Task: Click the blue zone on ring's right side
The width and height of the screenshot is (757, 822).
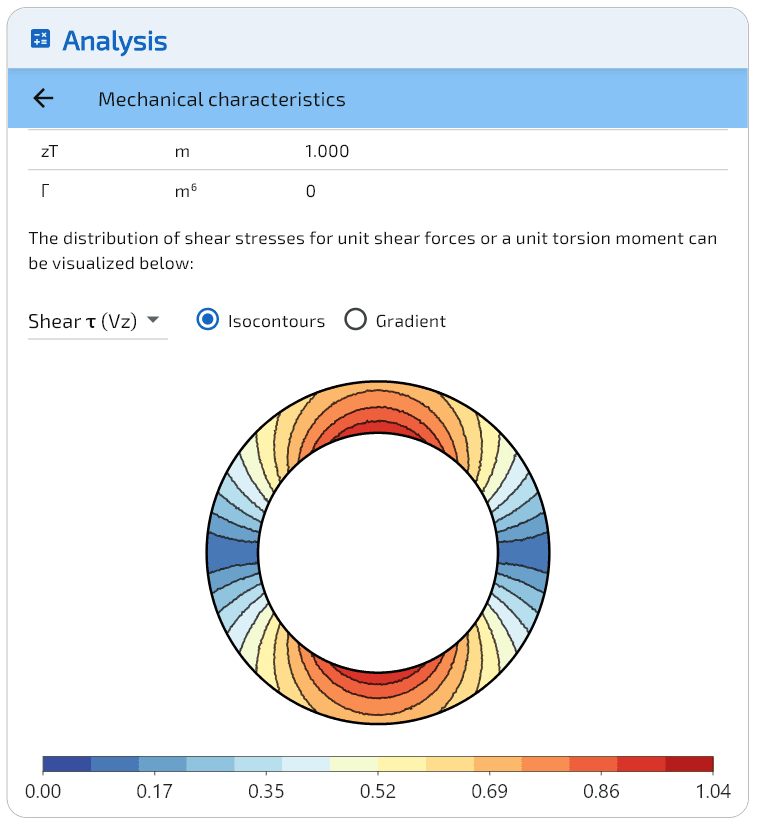Action: tap(523, 553)
